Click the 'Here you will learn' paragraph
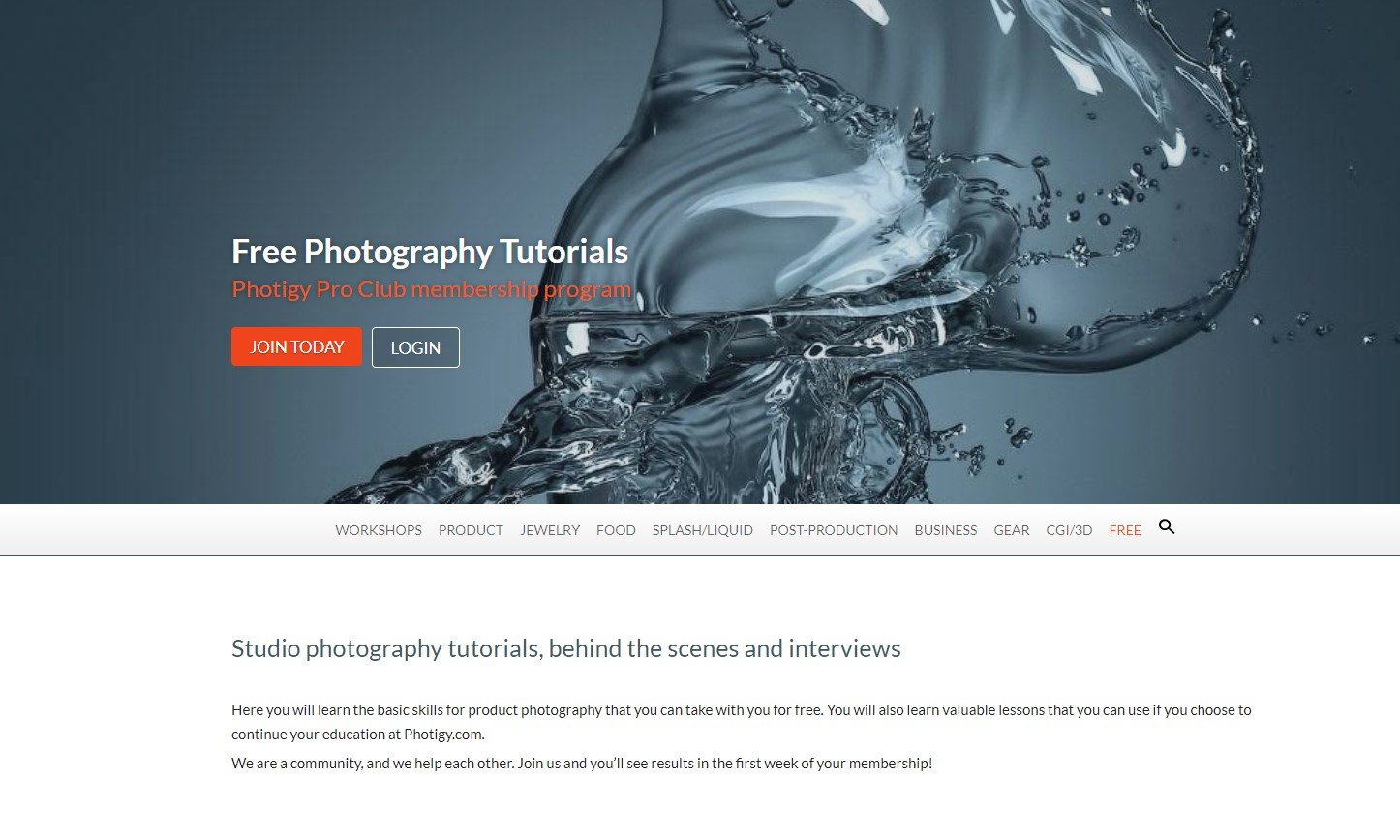 pos(742,722)
